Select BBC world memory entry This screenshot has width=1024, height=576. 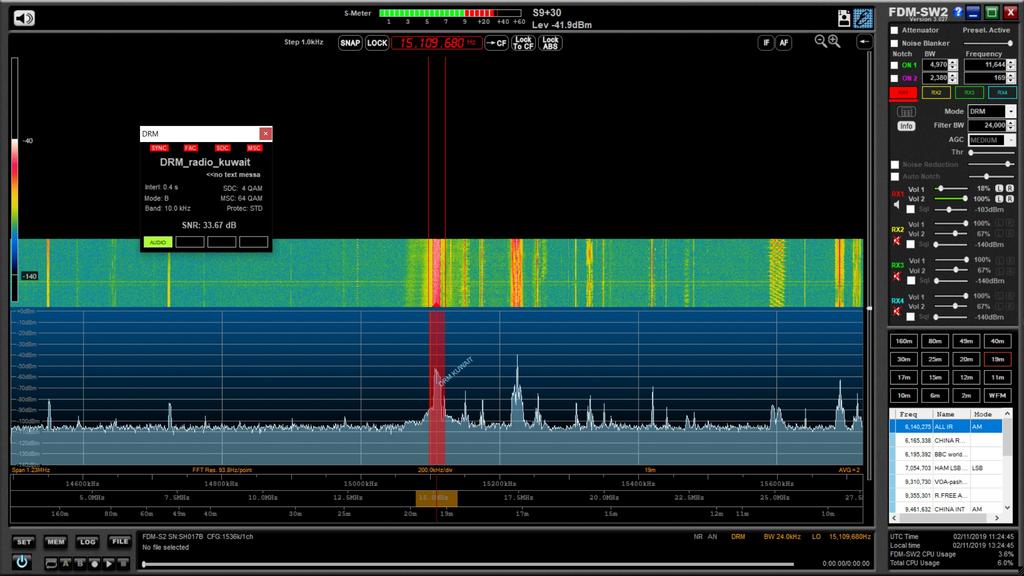(x=946, y=455)
